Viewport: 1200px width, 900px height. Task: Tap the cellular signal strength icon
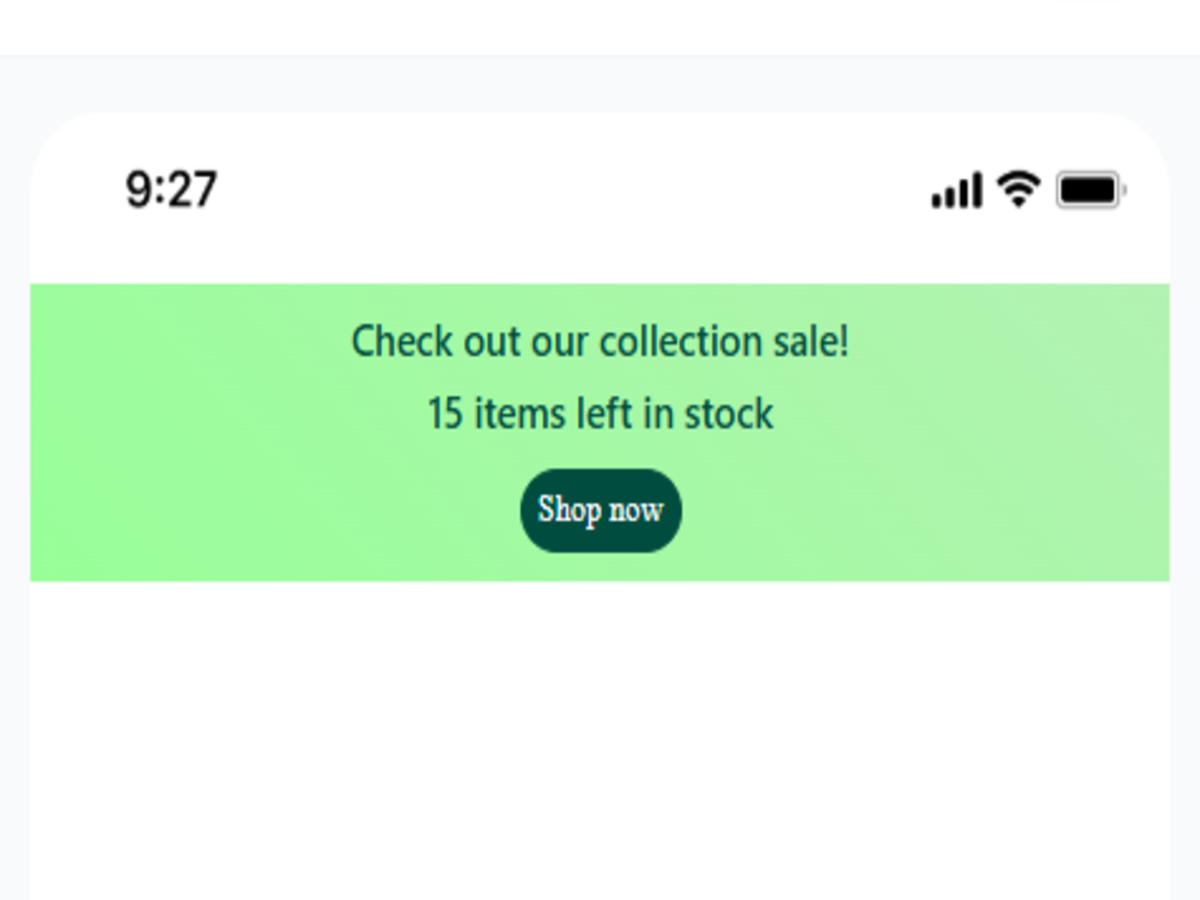[956, 190]
